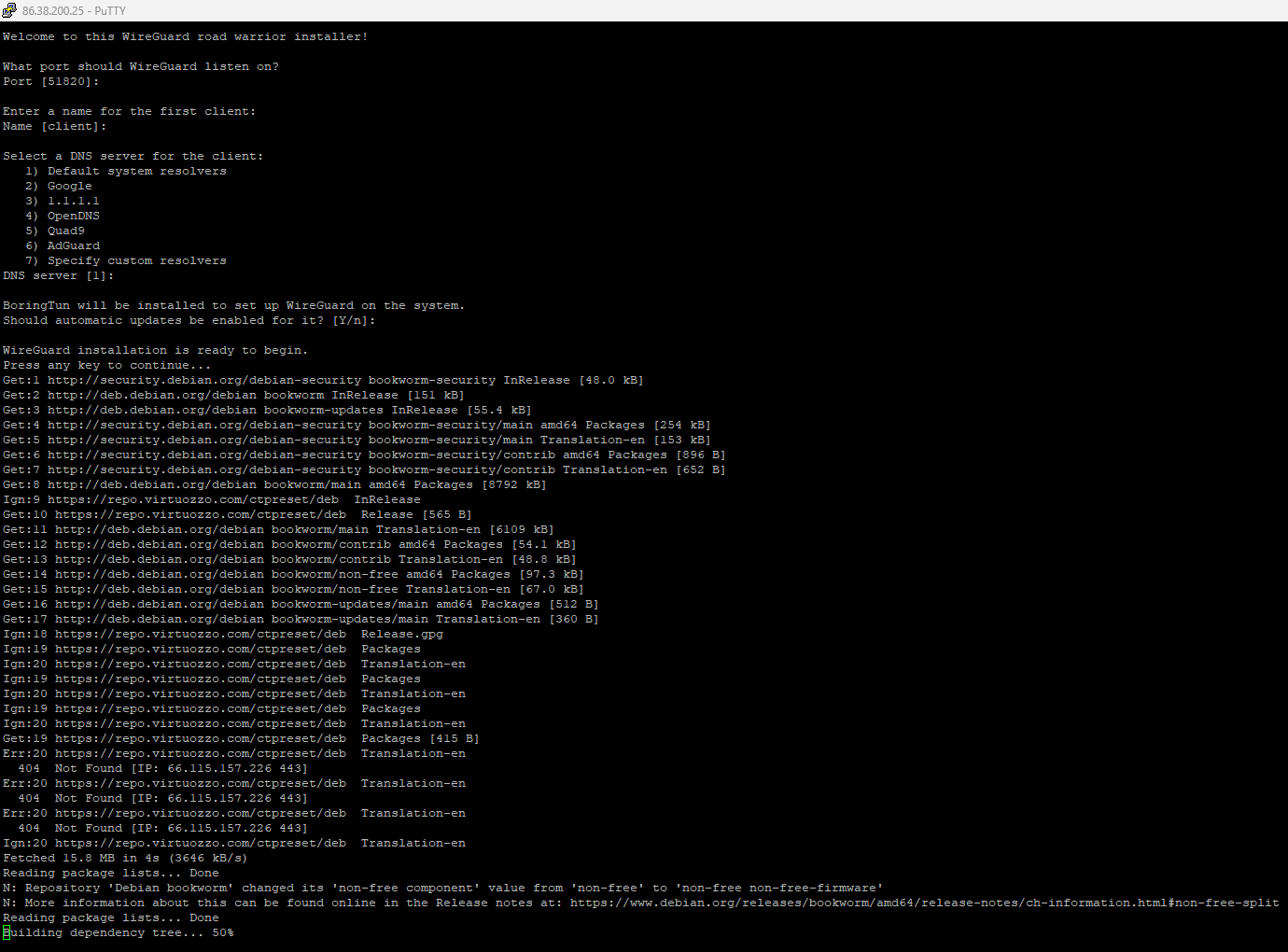This screenshot has width=1288, height=952.
Task: Click the 'Ign:18' Release.gpg line
Action: pos(223,634)
